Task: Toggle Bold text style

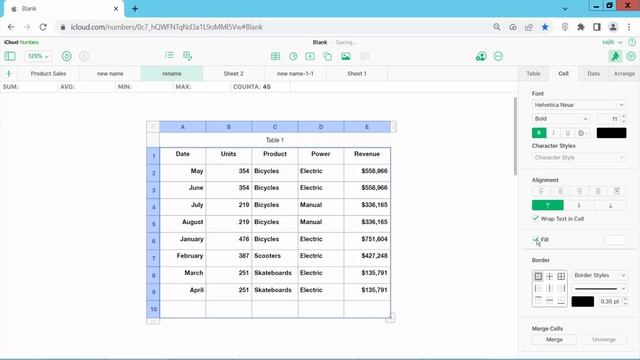Action: point(539,133)
